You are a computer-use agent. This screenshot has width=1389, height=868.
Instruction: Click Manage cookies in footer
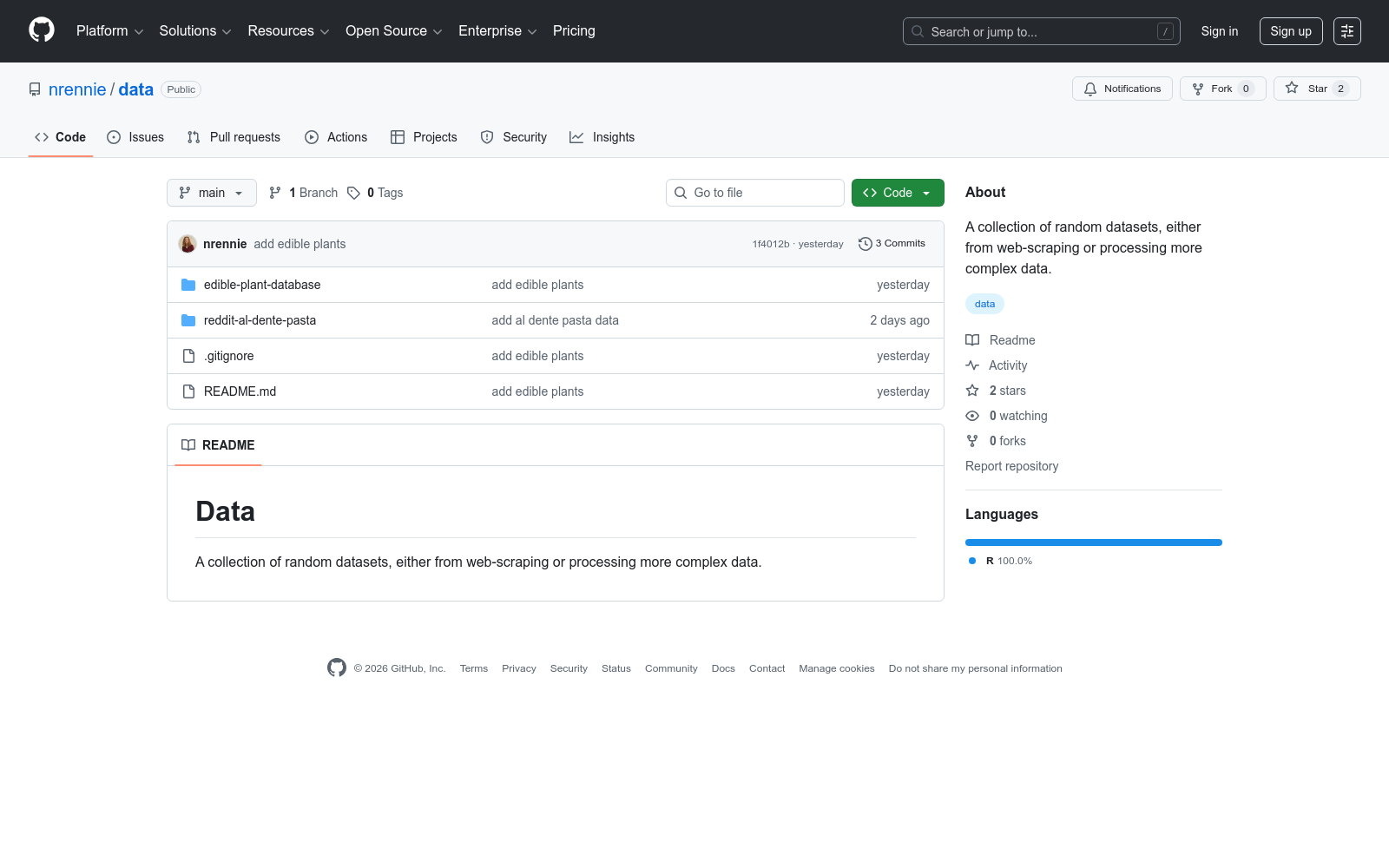click(837, 668)
